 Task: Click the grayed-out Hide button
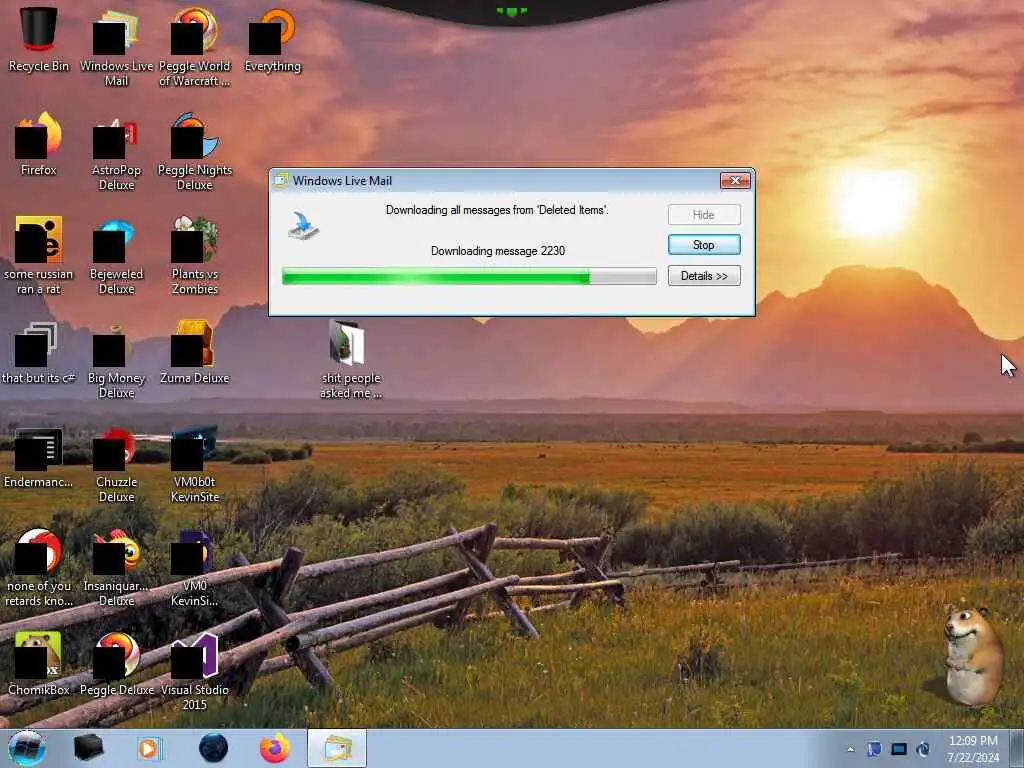(704, 215)
